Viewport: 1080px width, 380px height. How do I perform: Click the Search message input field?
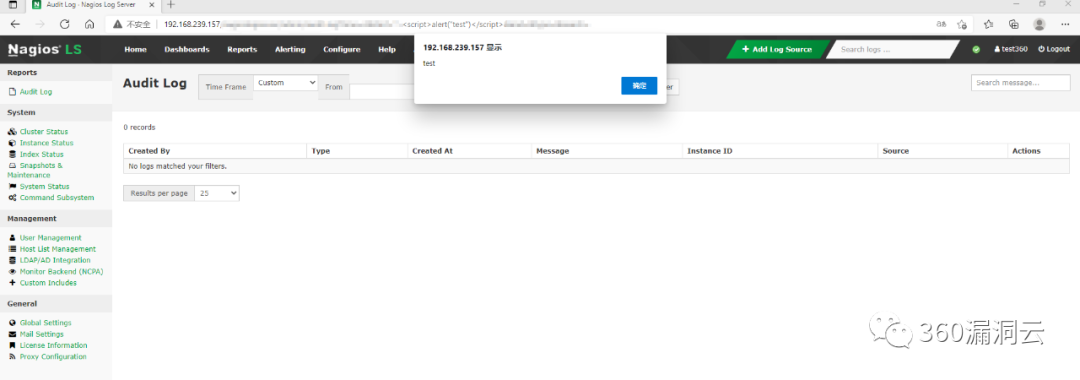point(1021,83)
